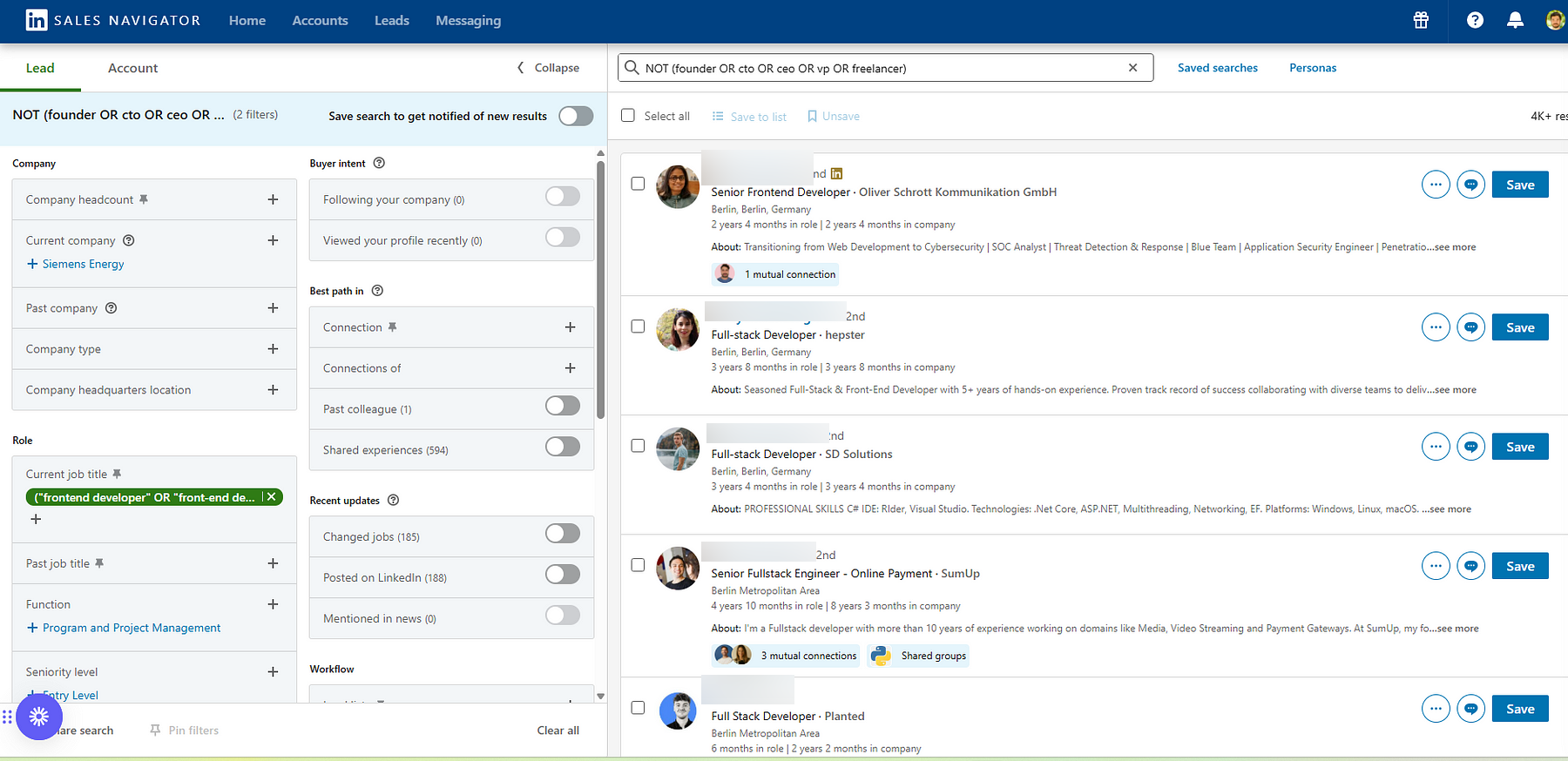Click the Current company help icon
The image size is (1568, 761).
coord(129,240)
